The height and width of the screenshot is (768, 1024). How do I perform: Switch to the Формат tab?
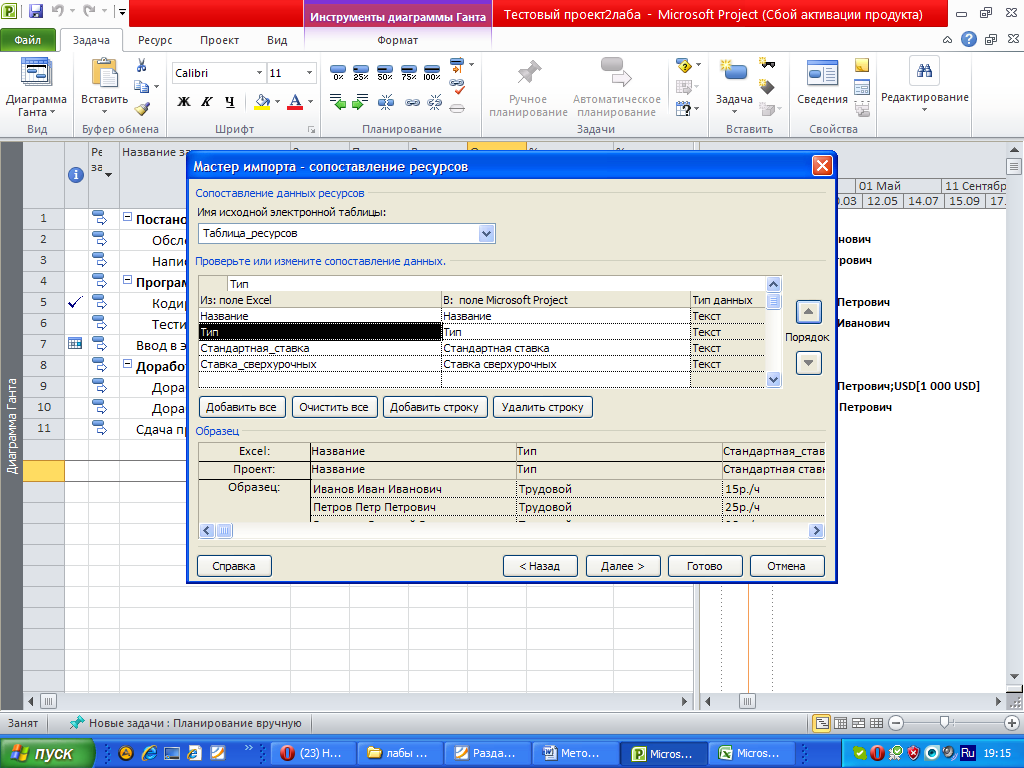pos(397,40)
